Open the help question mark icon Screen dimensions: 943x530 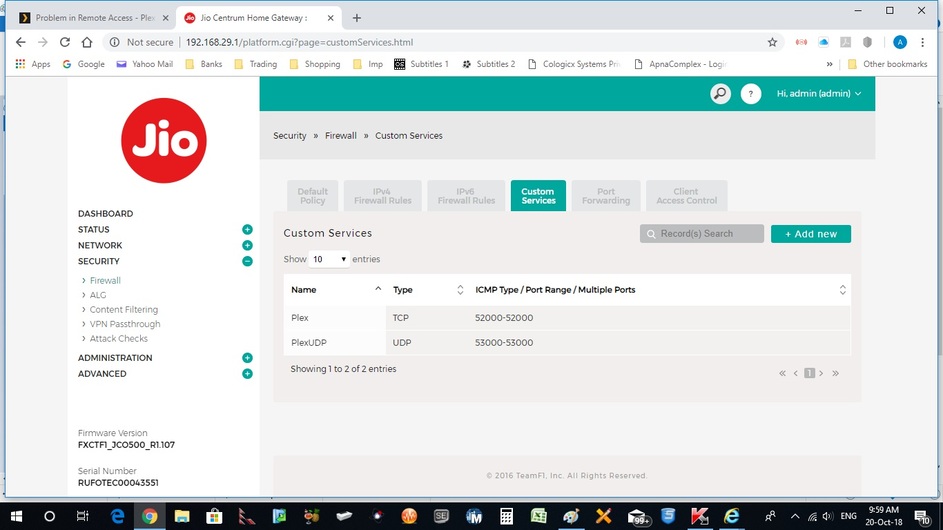click(751, 94)
